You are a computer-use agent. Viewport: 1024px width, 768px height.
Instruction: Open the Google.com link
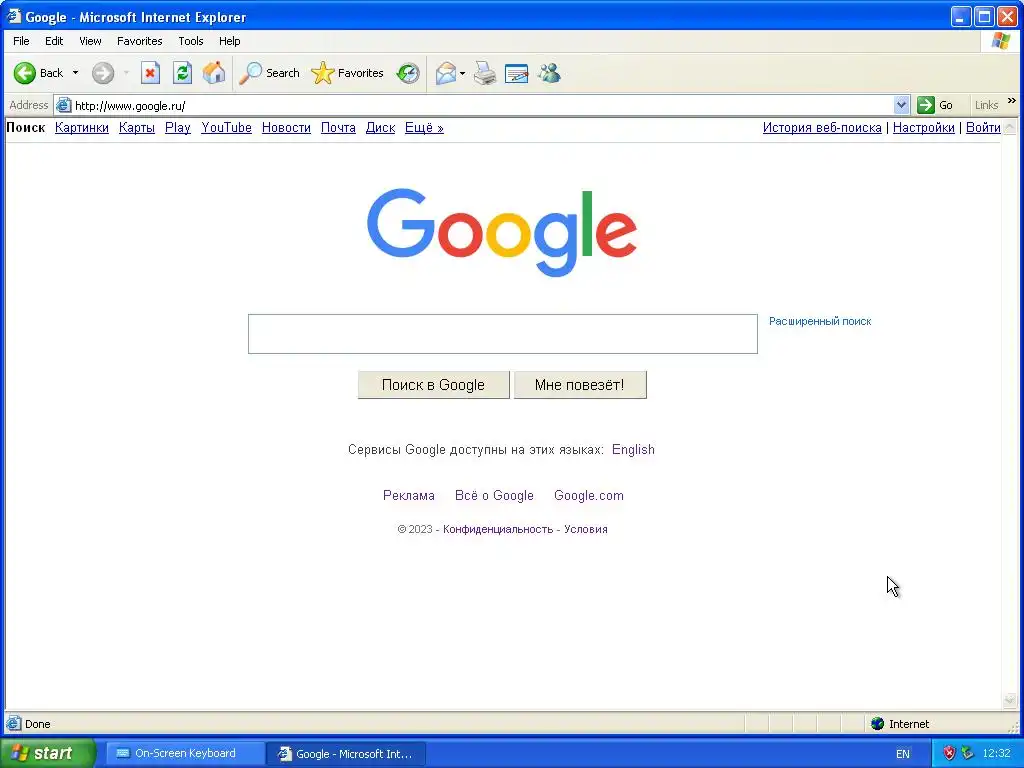588,495
